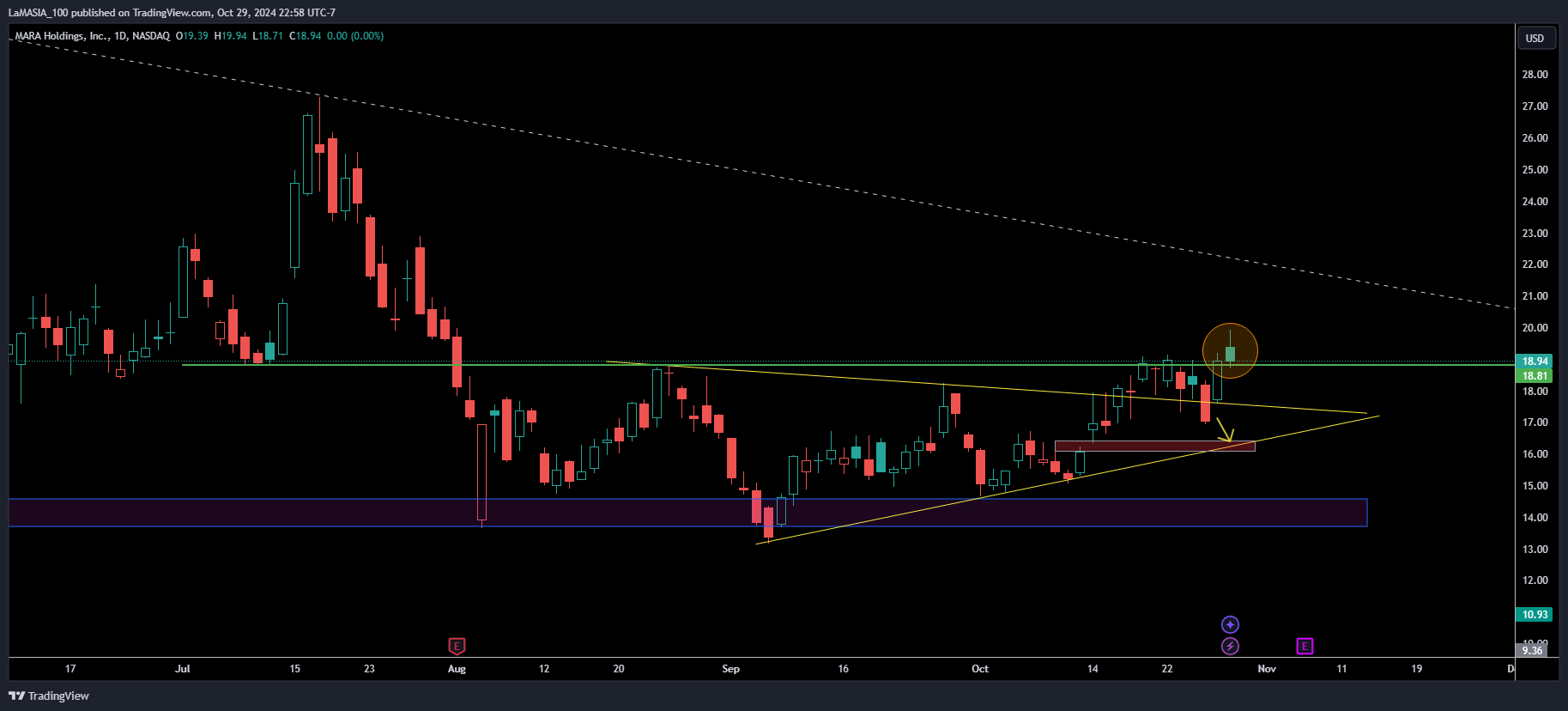
Task: Select the purple support zone rectangle near 14.00
Action: pos(687,513)
